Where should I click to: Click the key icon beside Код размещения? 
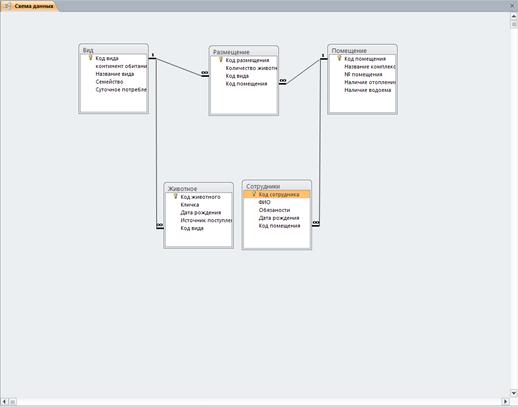pos(220,60)
